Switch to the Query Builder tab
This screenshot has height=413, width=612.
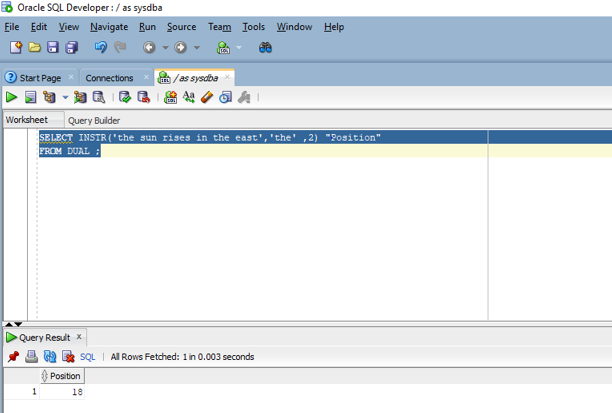94,121
